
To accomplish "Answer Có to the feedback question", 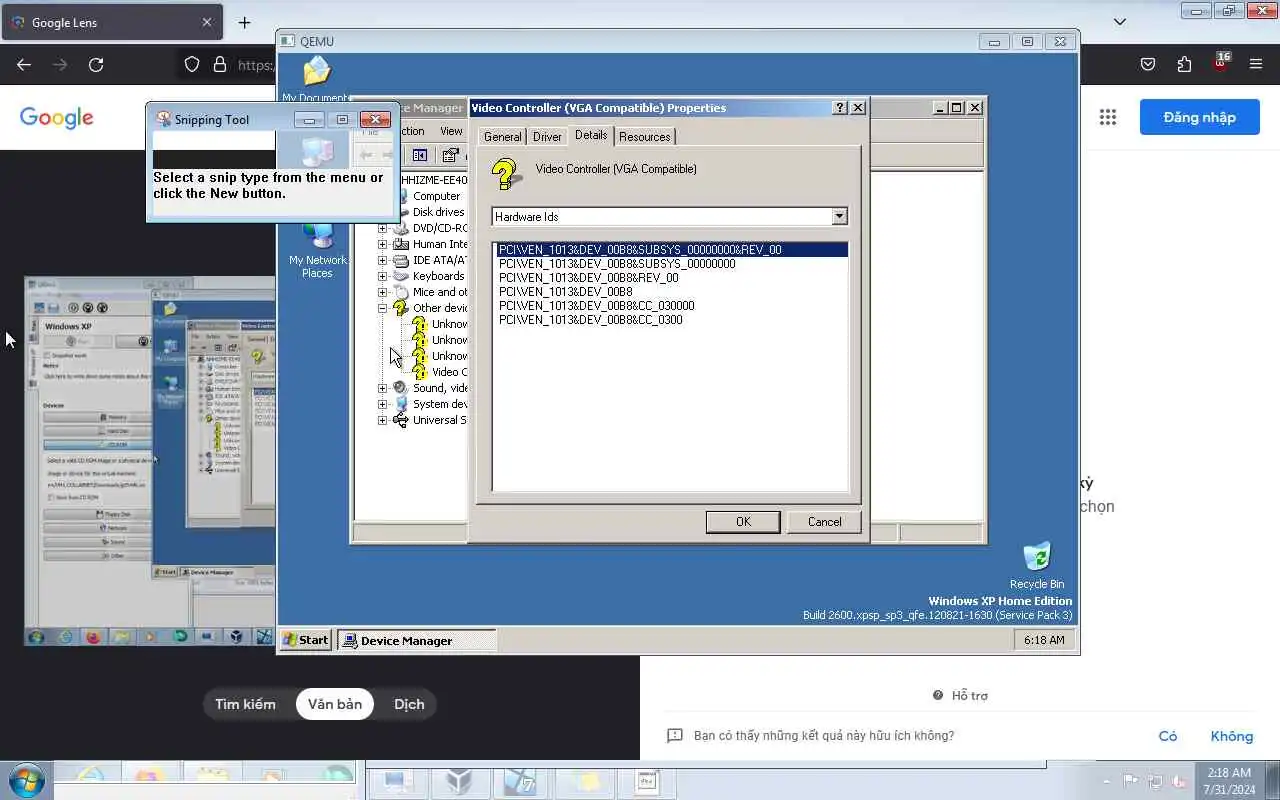I will coord(1168,736).
